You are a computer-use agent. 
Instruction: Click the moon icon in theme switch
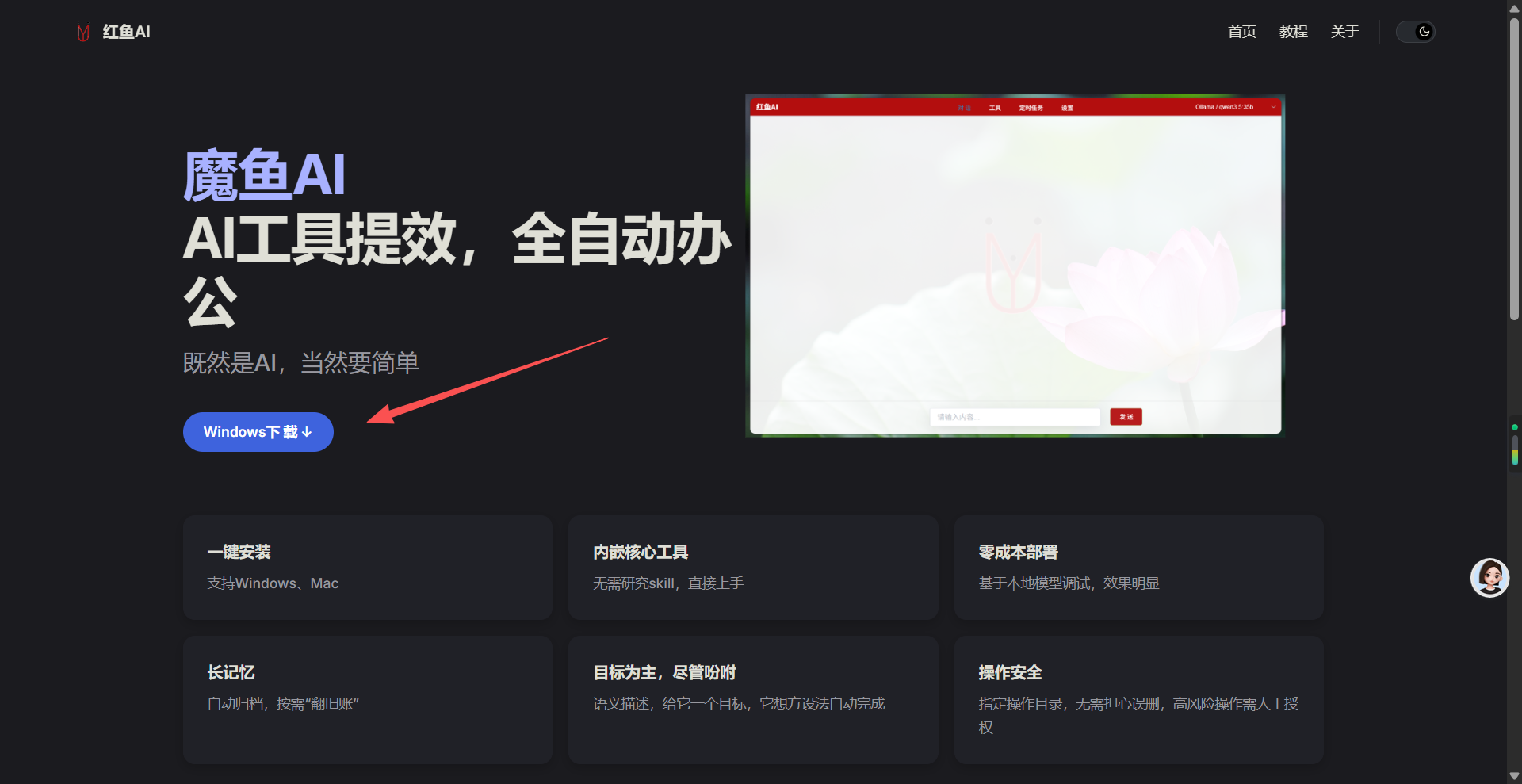1424,32
